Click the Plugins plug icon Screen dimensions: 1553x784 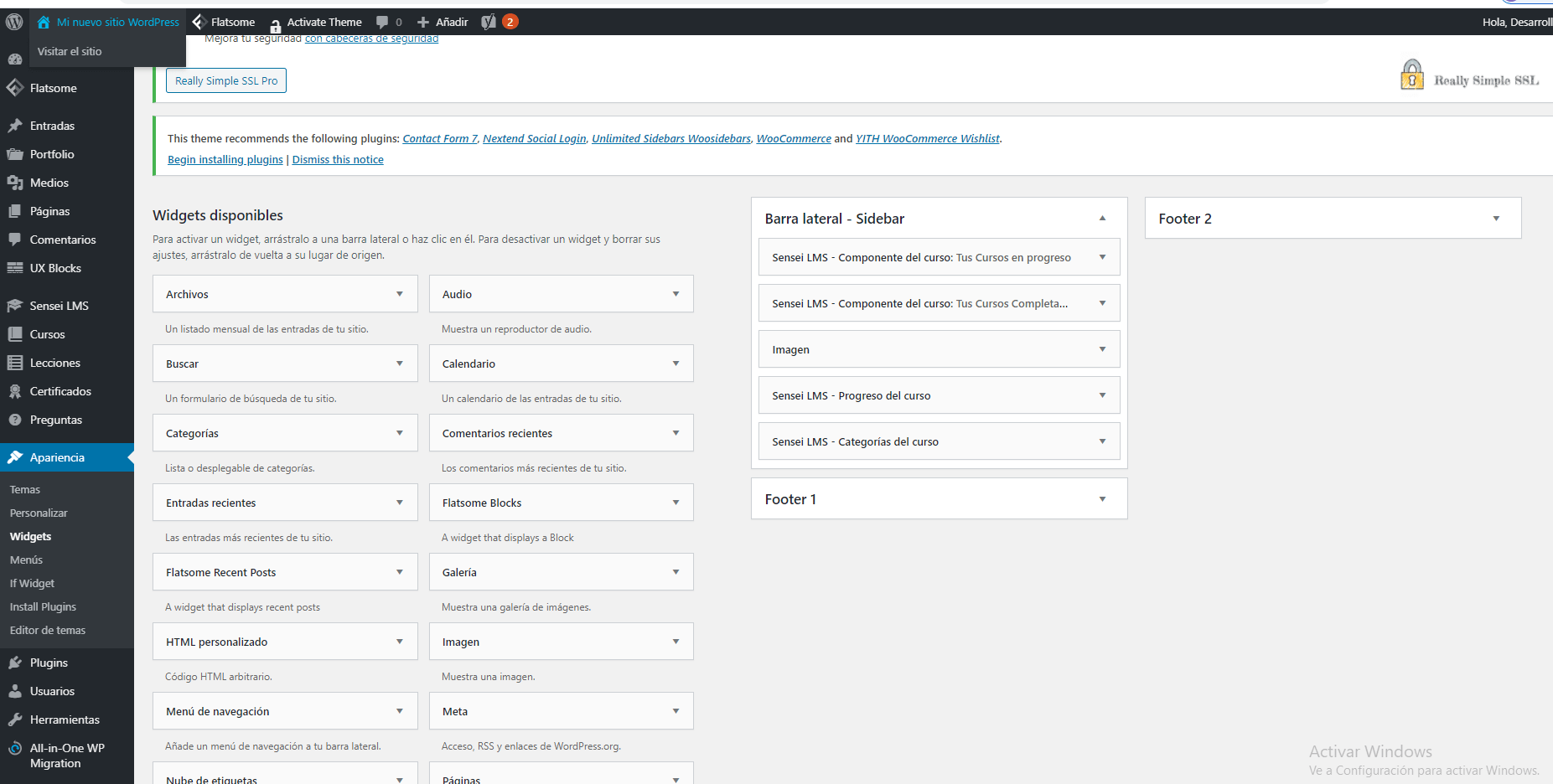tap(14, 663)
